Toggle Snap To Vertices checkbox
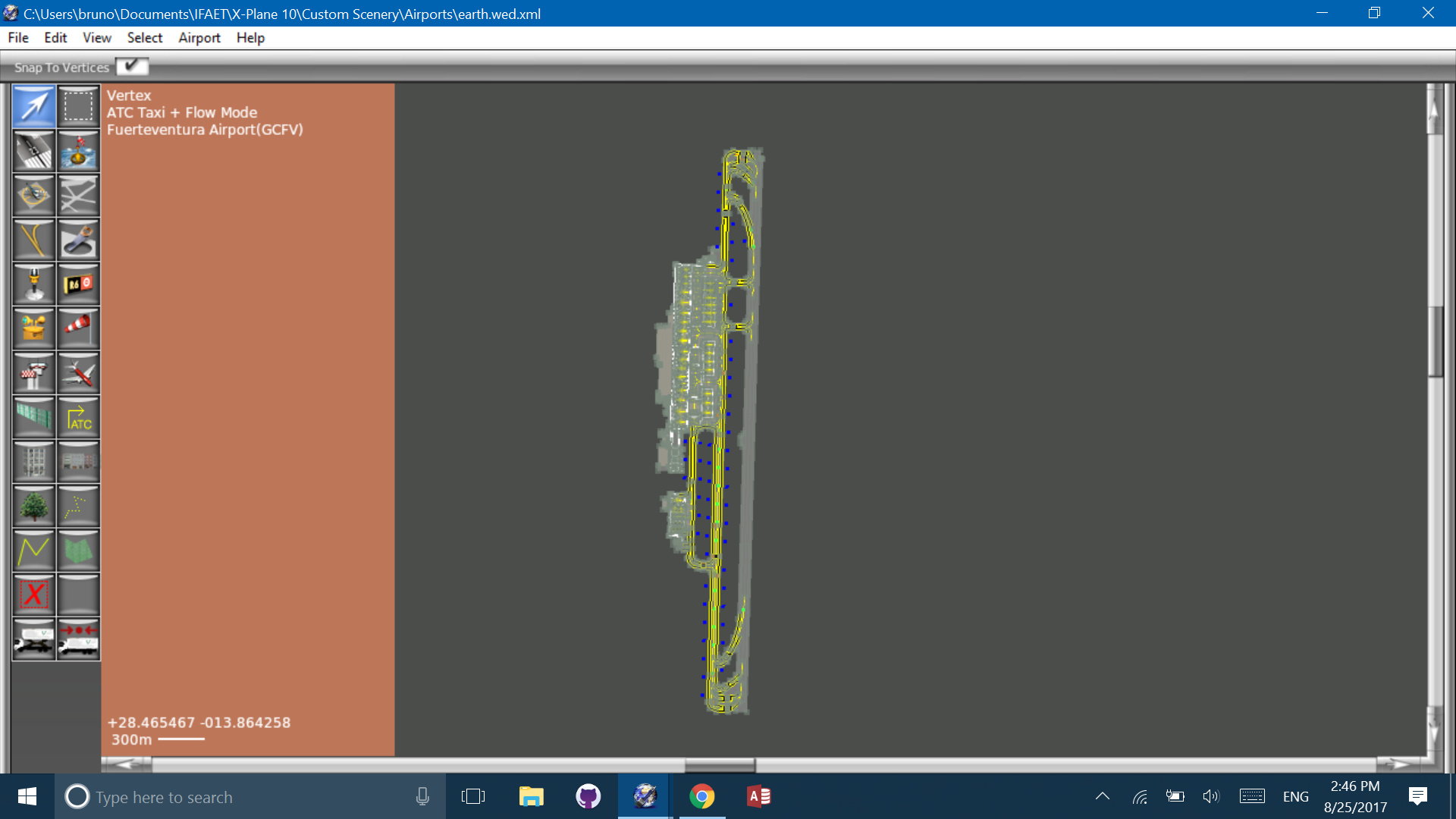 click(132, 67)
